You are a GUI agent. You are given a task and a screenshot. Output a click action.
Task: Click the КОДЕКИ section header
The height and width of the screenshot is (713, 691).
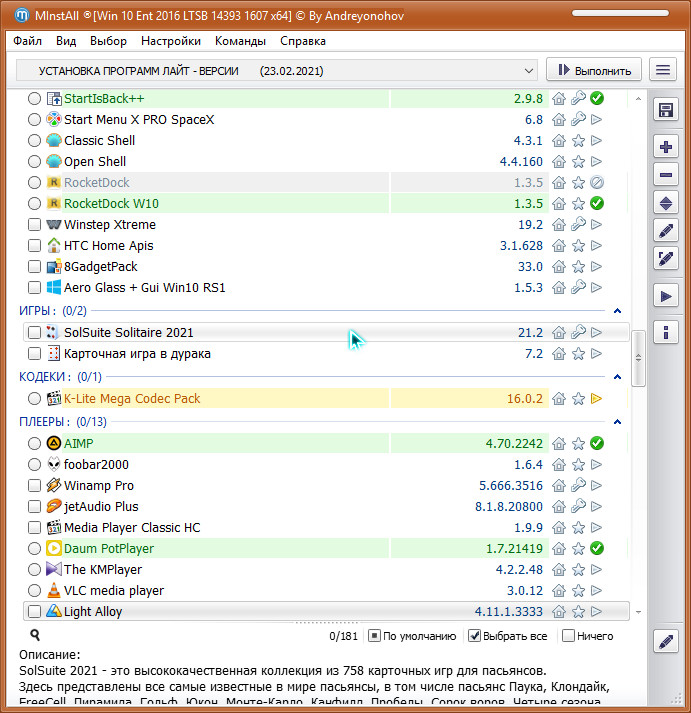[x=60, y=377]
